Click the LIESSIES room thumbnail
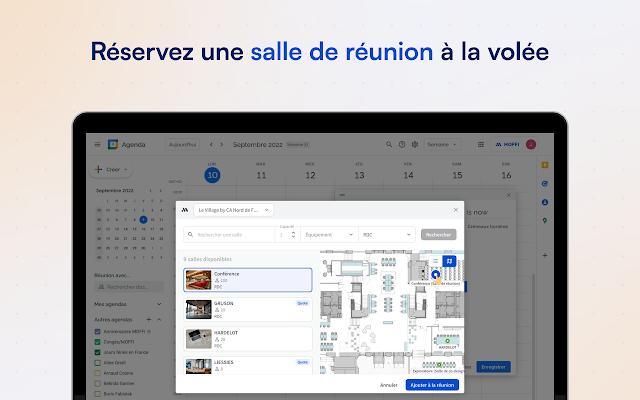The width and height of the screenshot is (640, 400). tap(199, 367)
